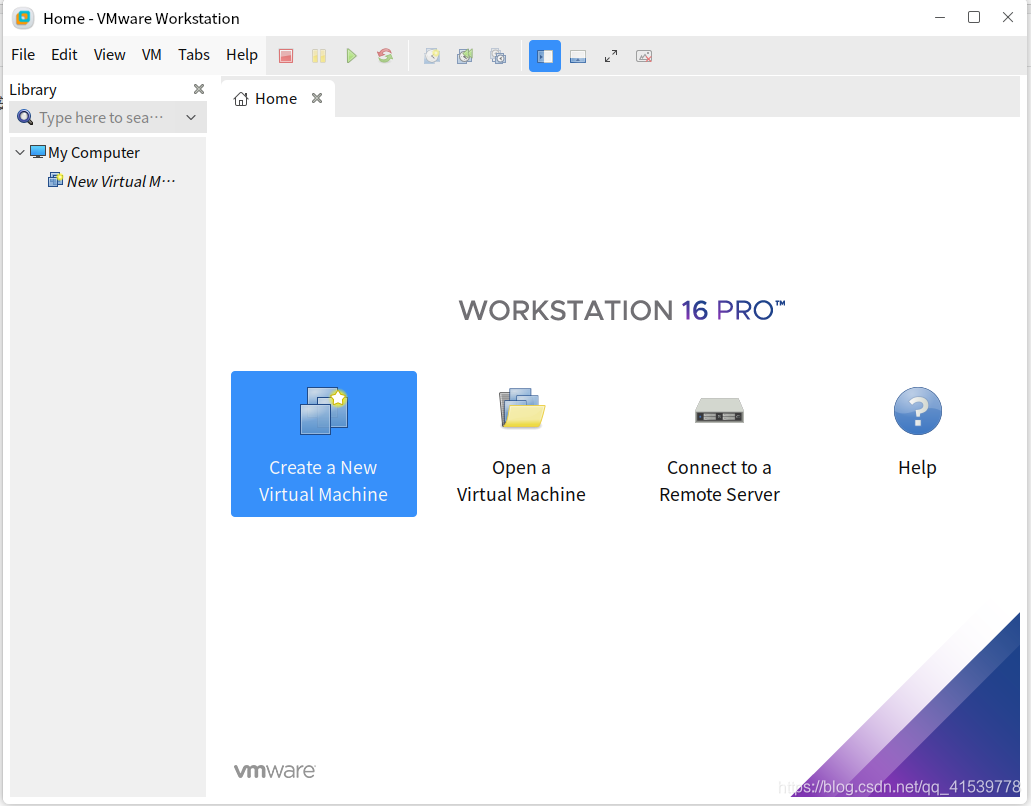
Task: Click the VMware Workstation title bar app icon
Action: tap(23, 18)
